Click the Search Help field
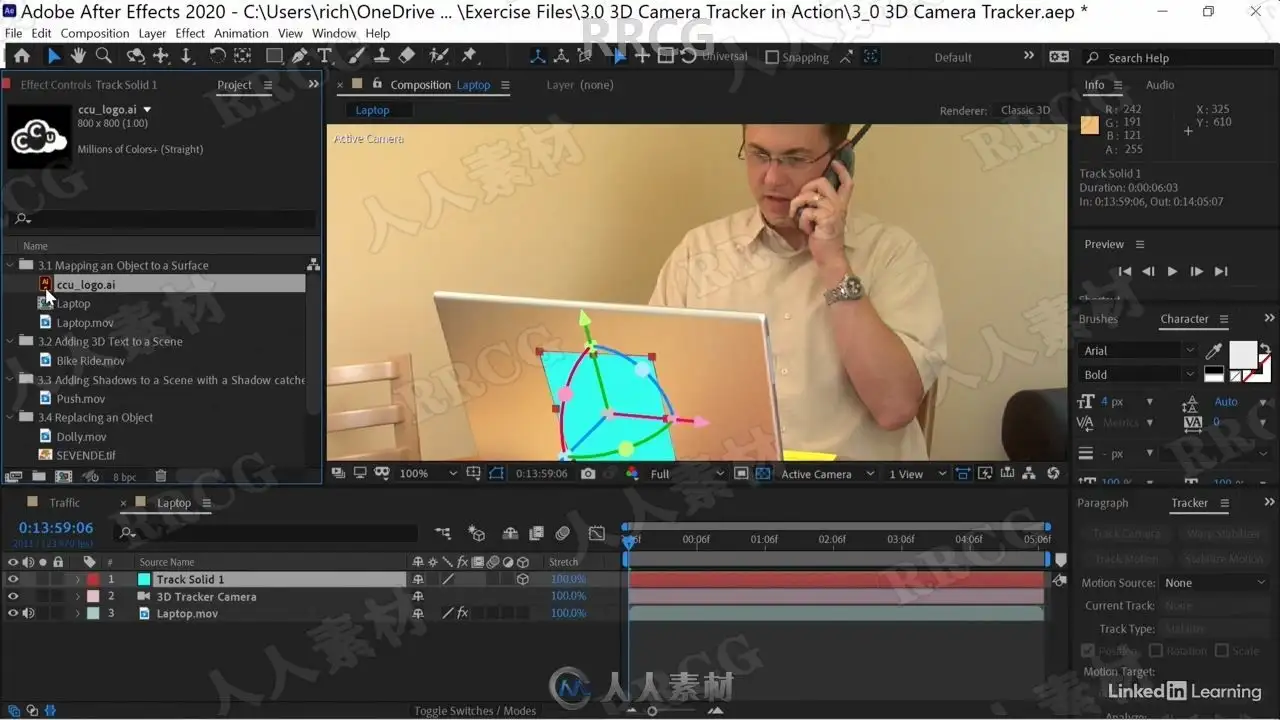Screen dimensions: 1280x720 (1178, 58)
